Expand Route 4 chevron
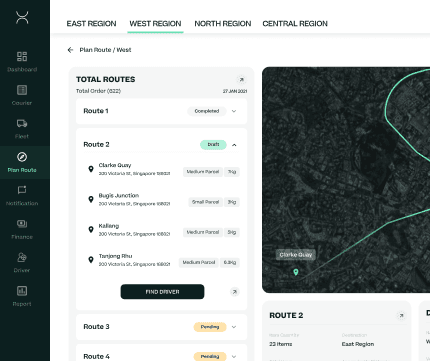Viewport: 430px width, 361px height. pyautogui.click(x=234, y=356)
